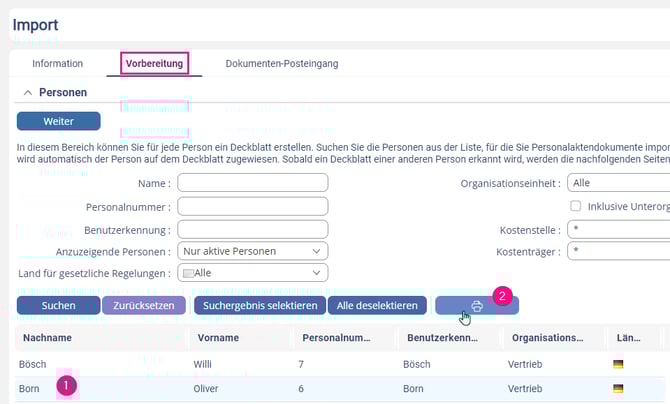
Task: Click Suchergebnis selektieren button
Action: [x=259, y=305]
